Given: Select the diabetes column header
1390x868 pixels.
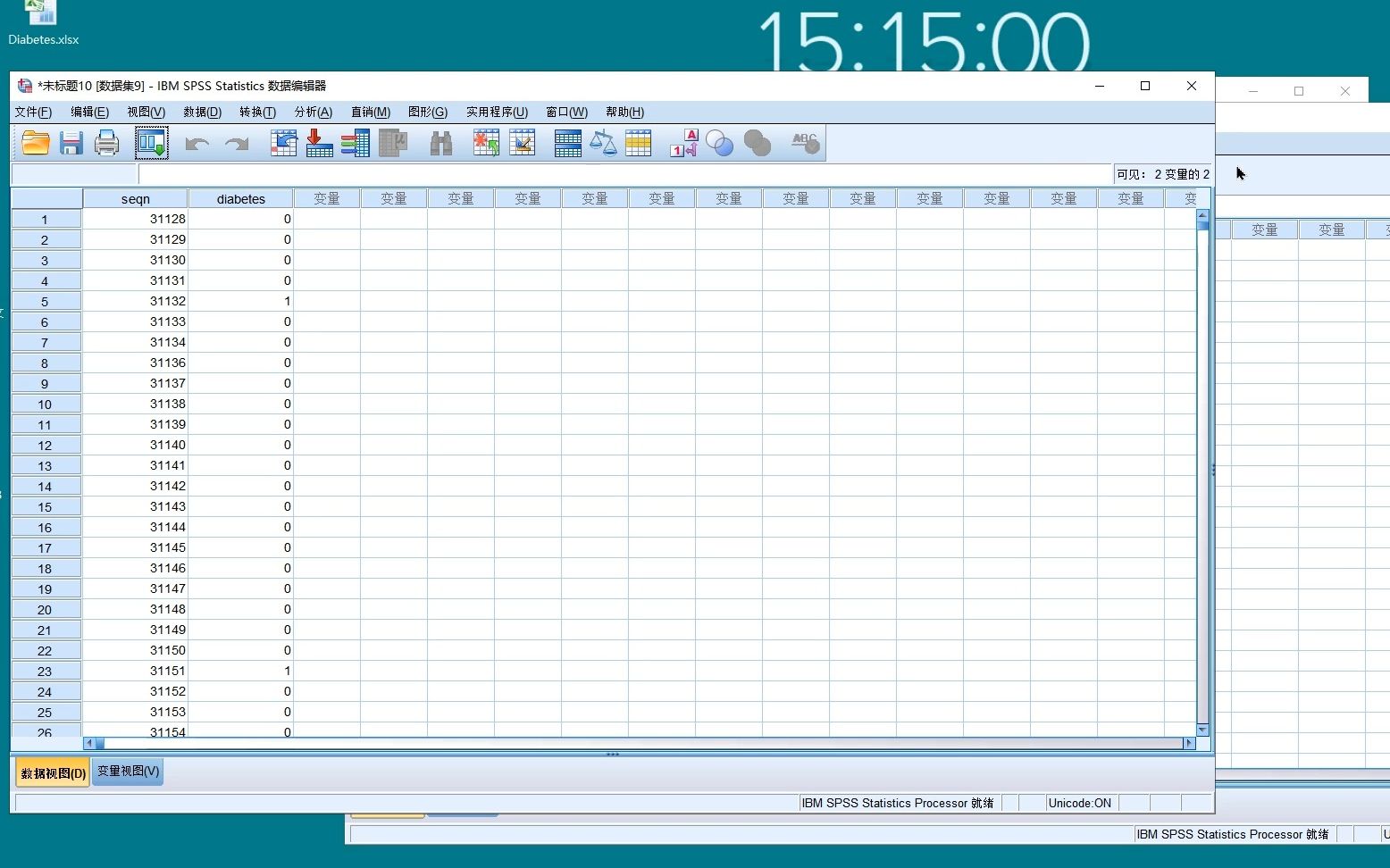Looking at the screenshot, I should (241, 198).
